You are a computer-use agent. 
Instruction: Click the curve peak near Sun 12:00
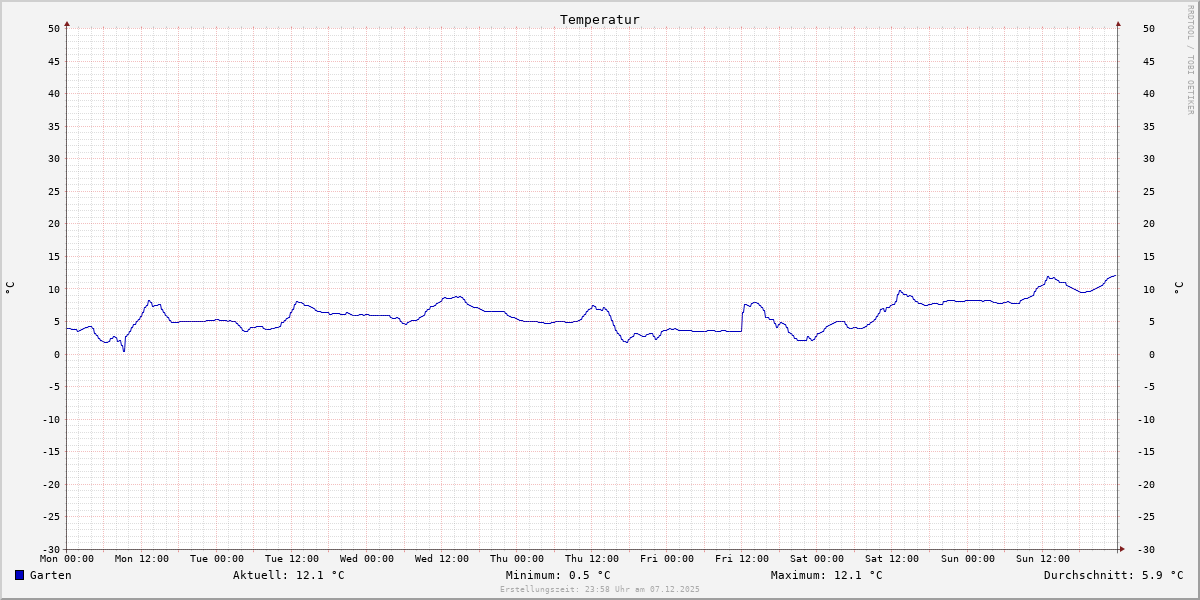click(x=1048, y=277)
